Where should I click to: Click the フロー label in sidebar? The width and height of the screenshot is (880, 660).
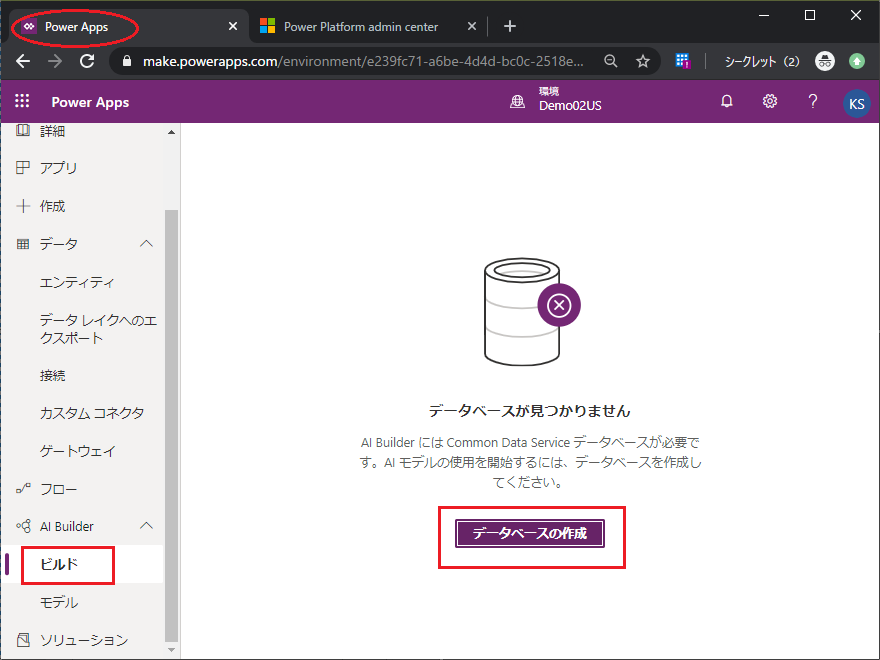coord(58,489)
